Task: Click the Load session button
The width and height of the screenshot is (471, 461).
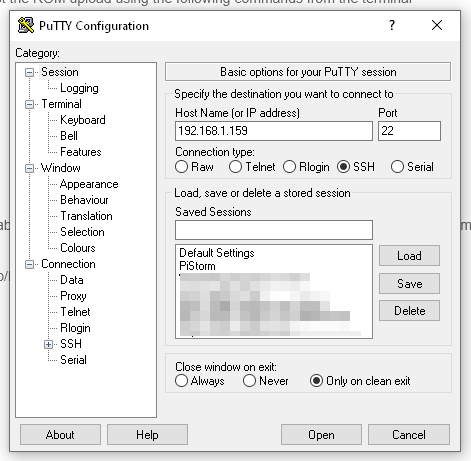Action: click(409, 256)
